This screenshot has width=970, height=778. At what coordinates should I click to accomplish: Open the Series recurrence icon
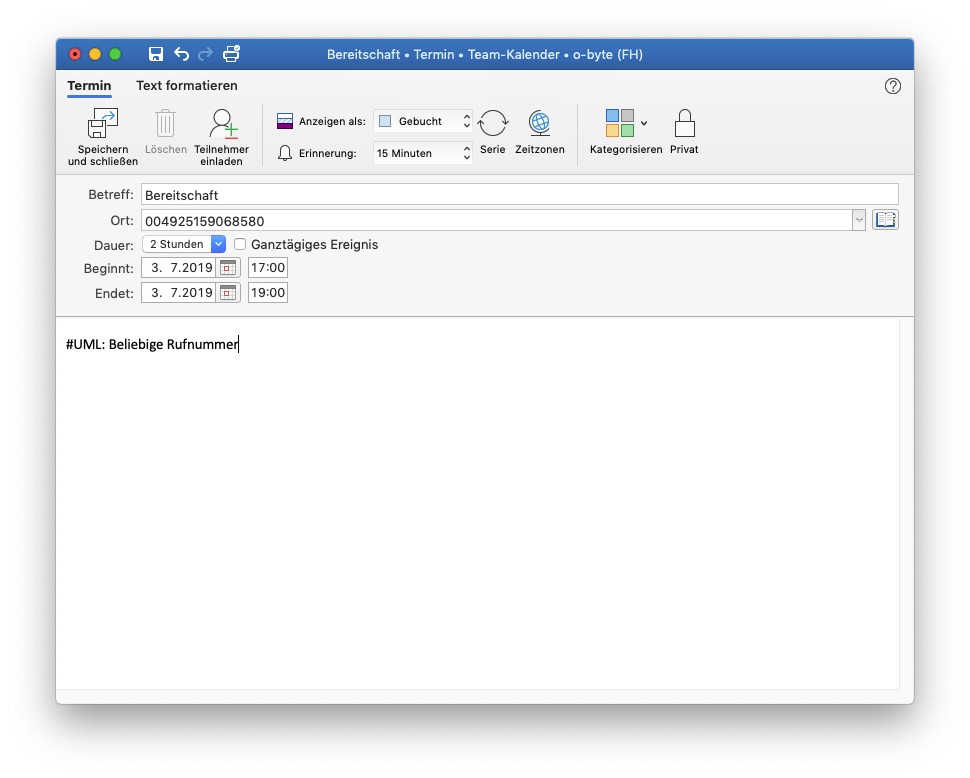click(492, 124)
